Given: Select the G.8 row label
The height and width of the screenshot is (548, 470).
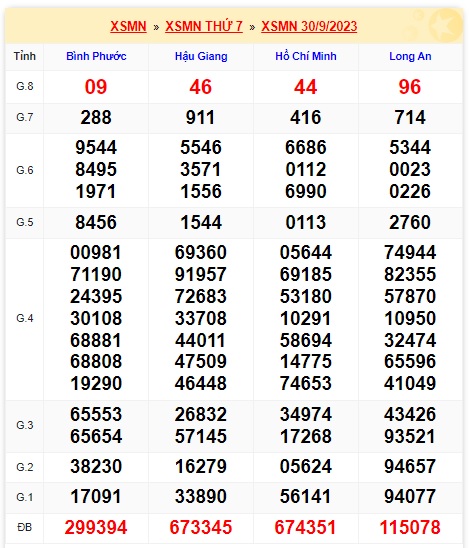Looking at the screenshot, I should pos(24,86).
